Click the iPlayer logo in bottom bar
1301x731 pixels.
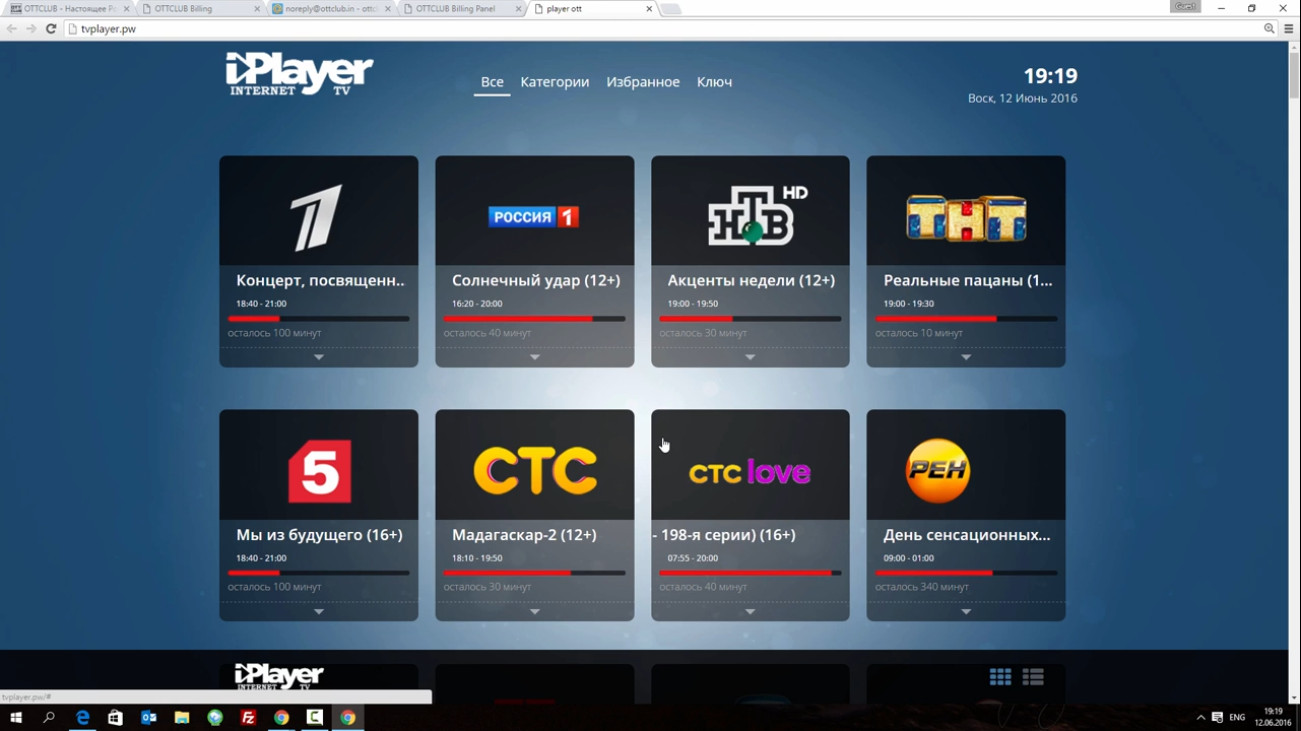[x=279, y=677]
